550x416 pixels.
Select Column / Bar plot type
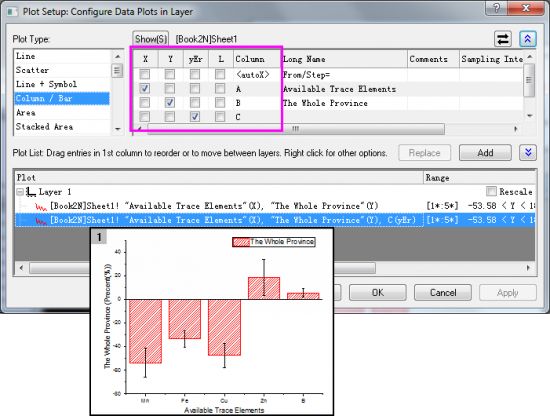[x=62, y=98]
